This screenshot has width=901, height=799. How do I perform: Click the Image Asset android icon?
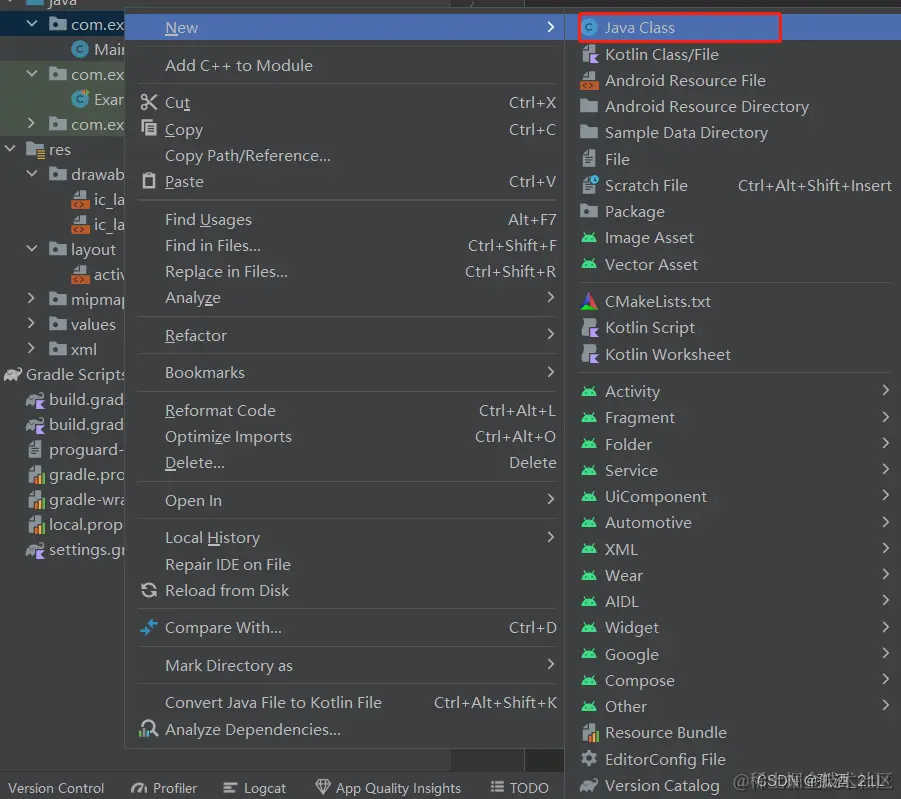589,237
